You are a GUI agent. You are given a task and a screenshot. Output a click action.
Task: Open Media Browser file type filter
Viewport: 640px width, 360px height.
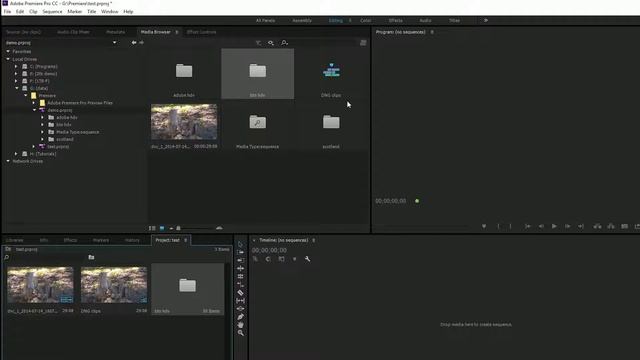click(258, 42)
